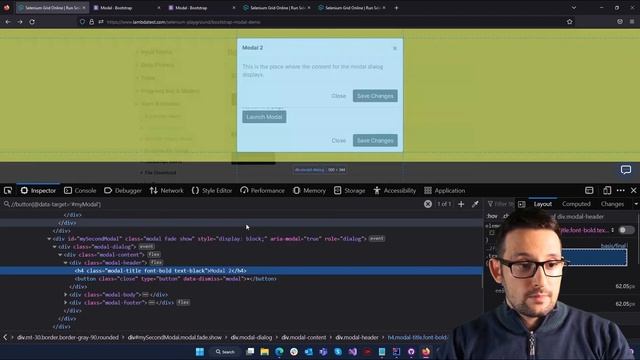This screenshot has width=640, height=360.
Task: Open the Accessibility tab
Action: coord(394,191)
